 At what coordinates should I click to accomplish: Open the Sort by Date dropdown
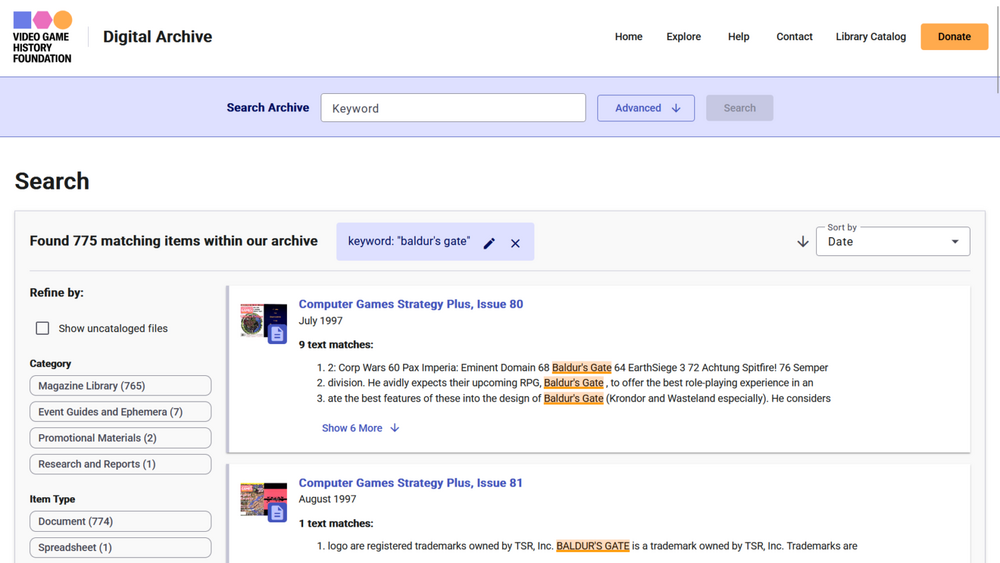click(x=892, y=242)
